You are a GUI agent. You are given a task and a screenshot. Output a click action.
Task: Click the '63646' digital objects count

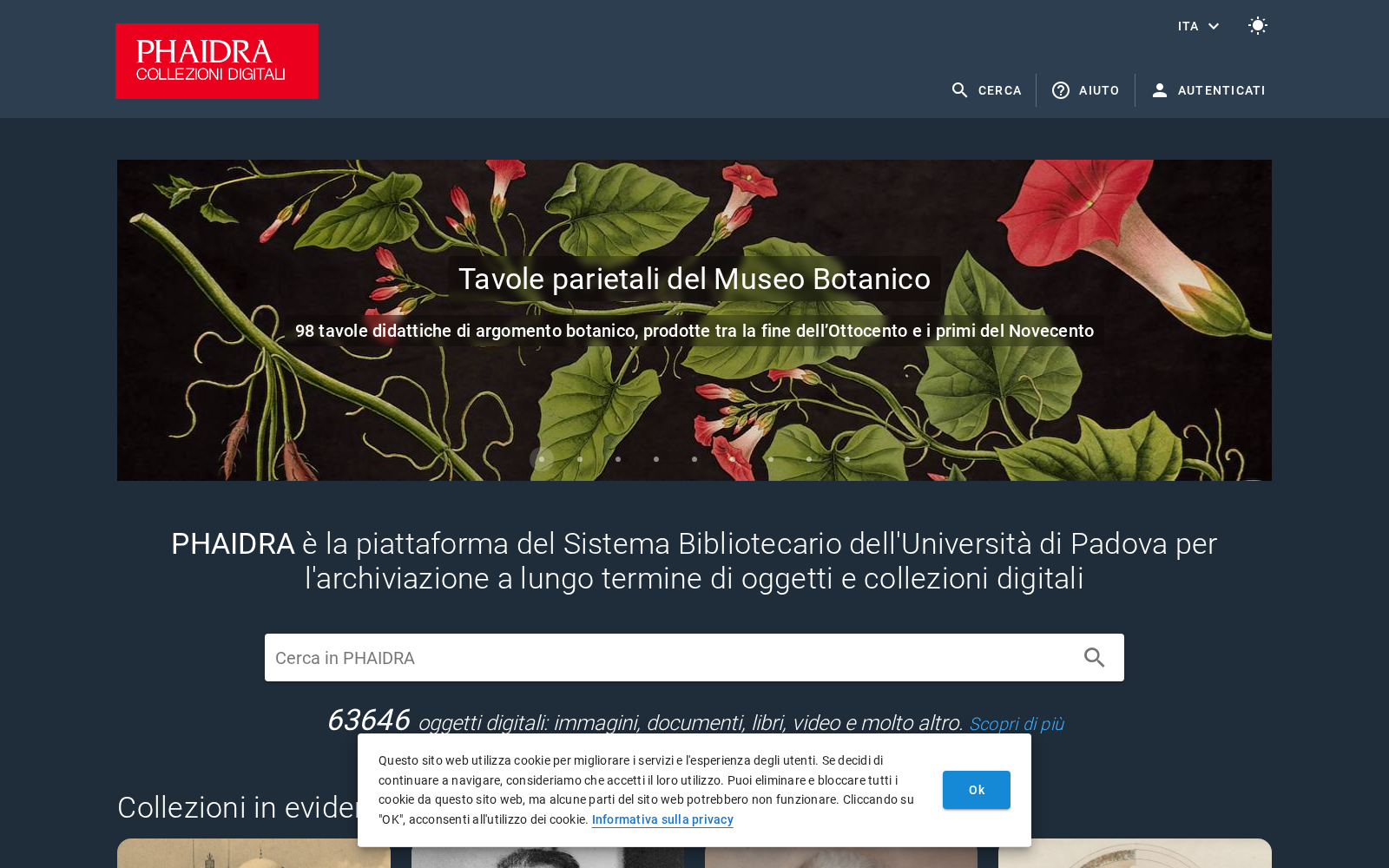(367, 720)
